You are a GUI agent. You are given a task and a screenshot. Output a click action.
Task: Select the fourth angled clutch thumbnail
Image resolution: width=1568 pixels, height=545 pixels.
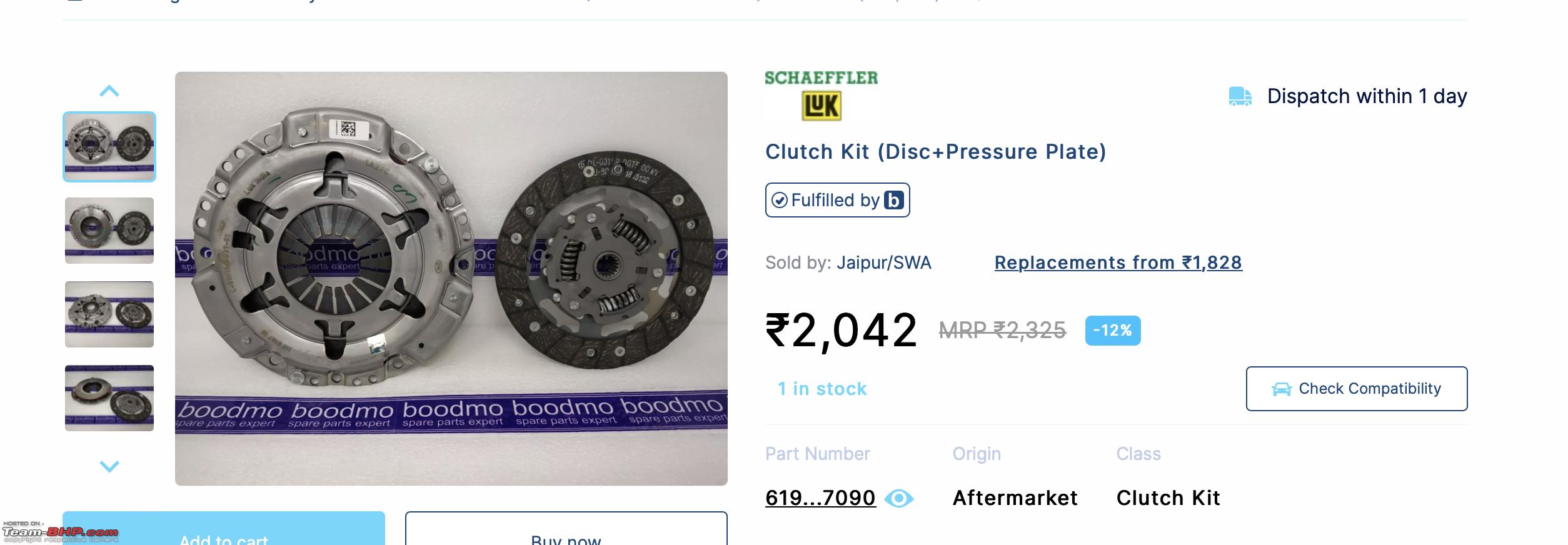pos(109,398)
